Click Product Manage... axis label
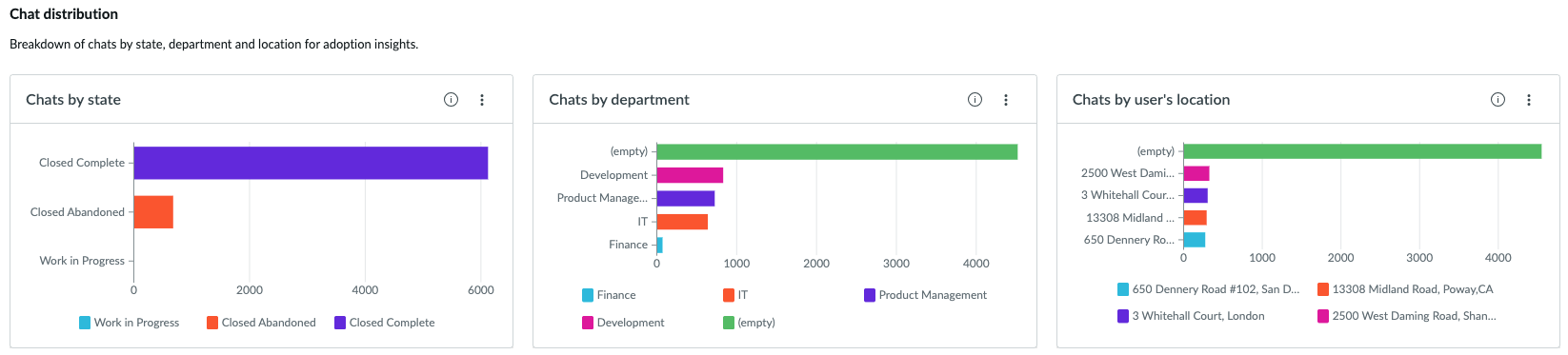This screenshot has height=355, width=1568. pyautogui.click(x=602, y=198)
